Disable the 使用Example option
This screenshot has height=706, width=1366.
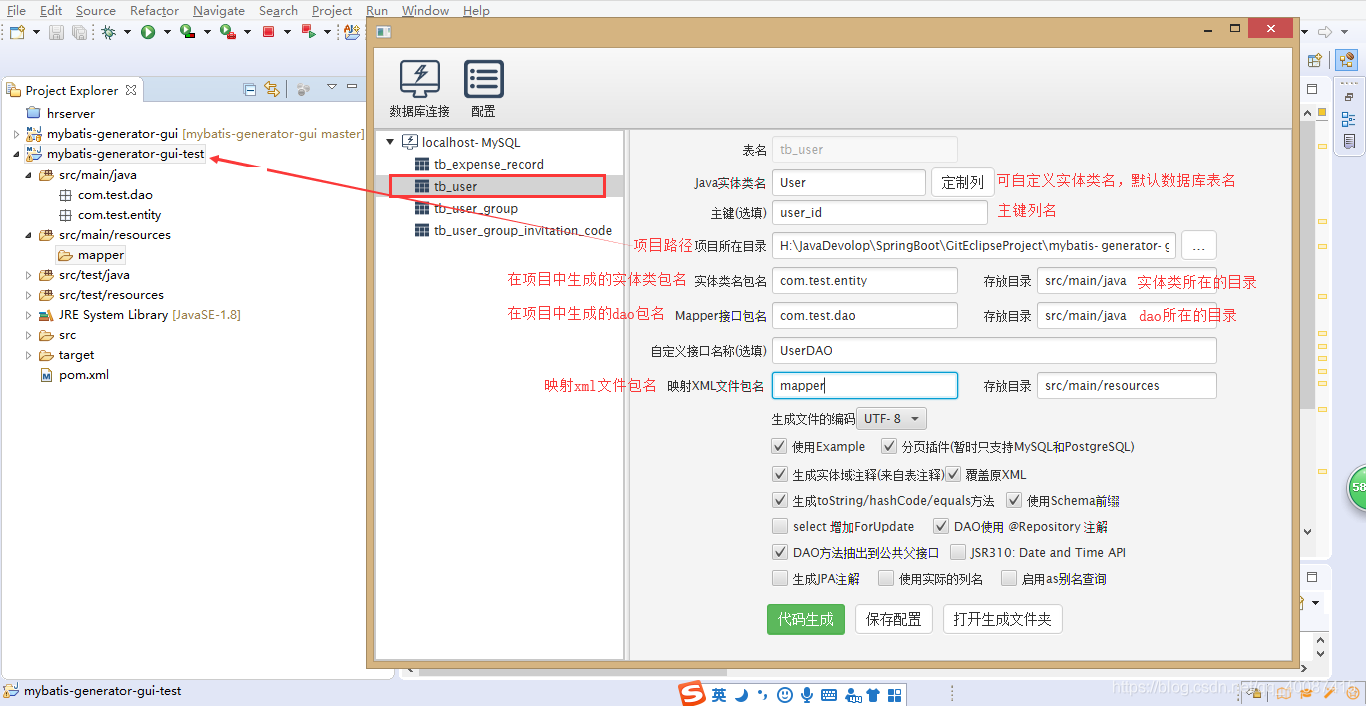pyautogui.click(x=779, y=446)
